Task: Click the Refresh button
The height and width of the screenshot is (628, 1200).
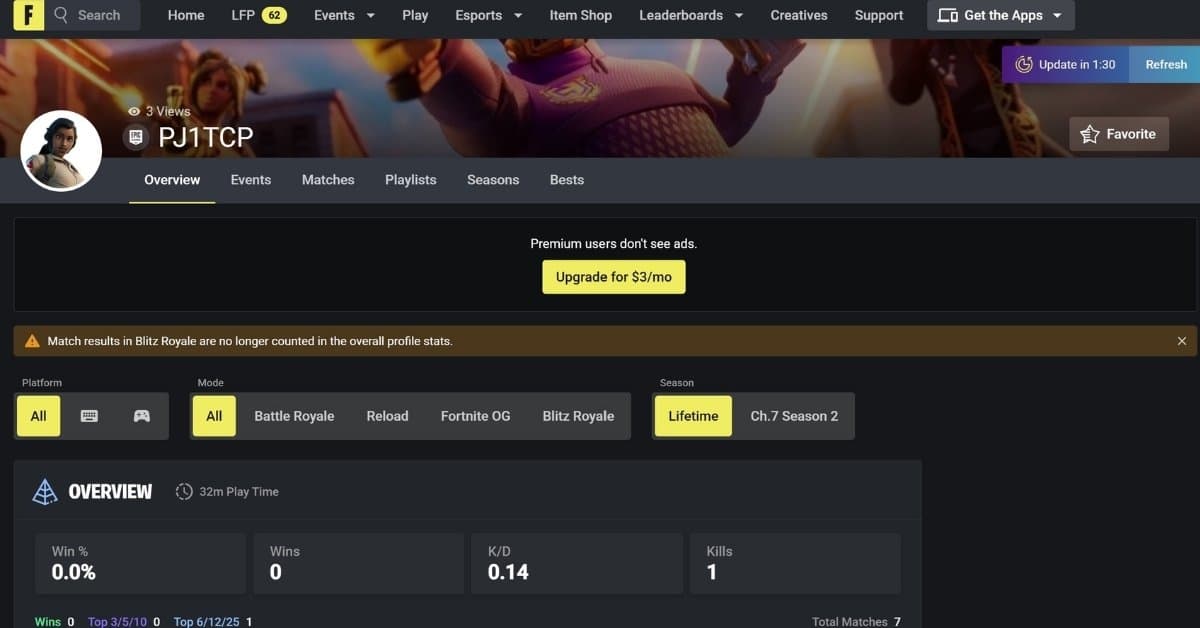Action: 1166,64
